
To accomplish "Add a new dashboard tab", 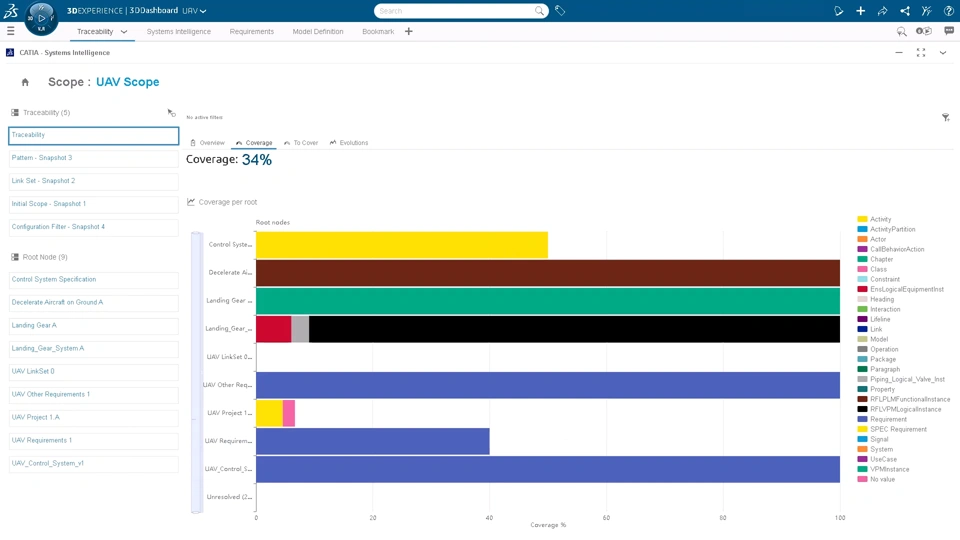I will click(408, 31).
